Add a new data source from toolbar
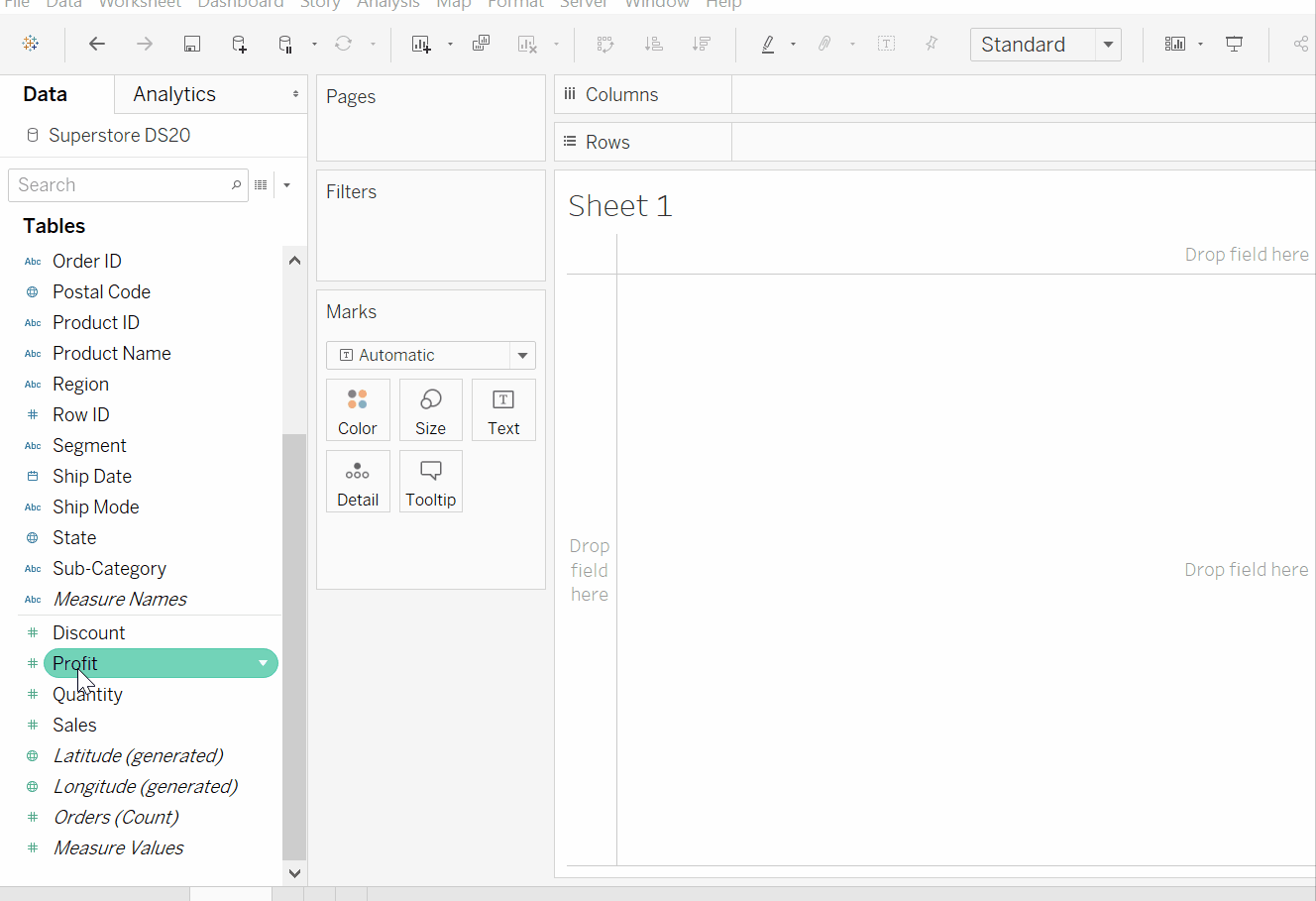Screen dimensions: 1316x901 tap(239, 44)
